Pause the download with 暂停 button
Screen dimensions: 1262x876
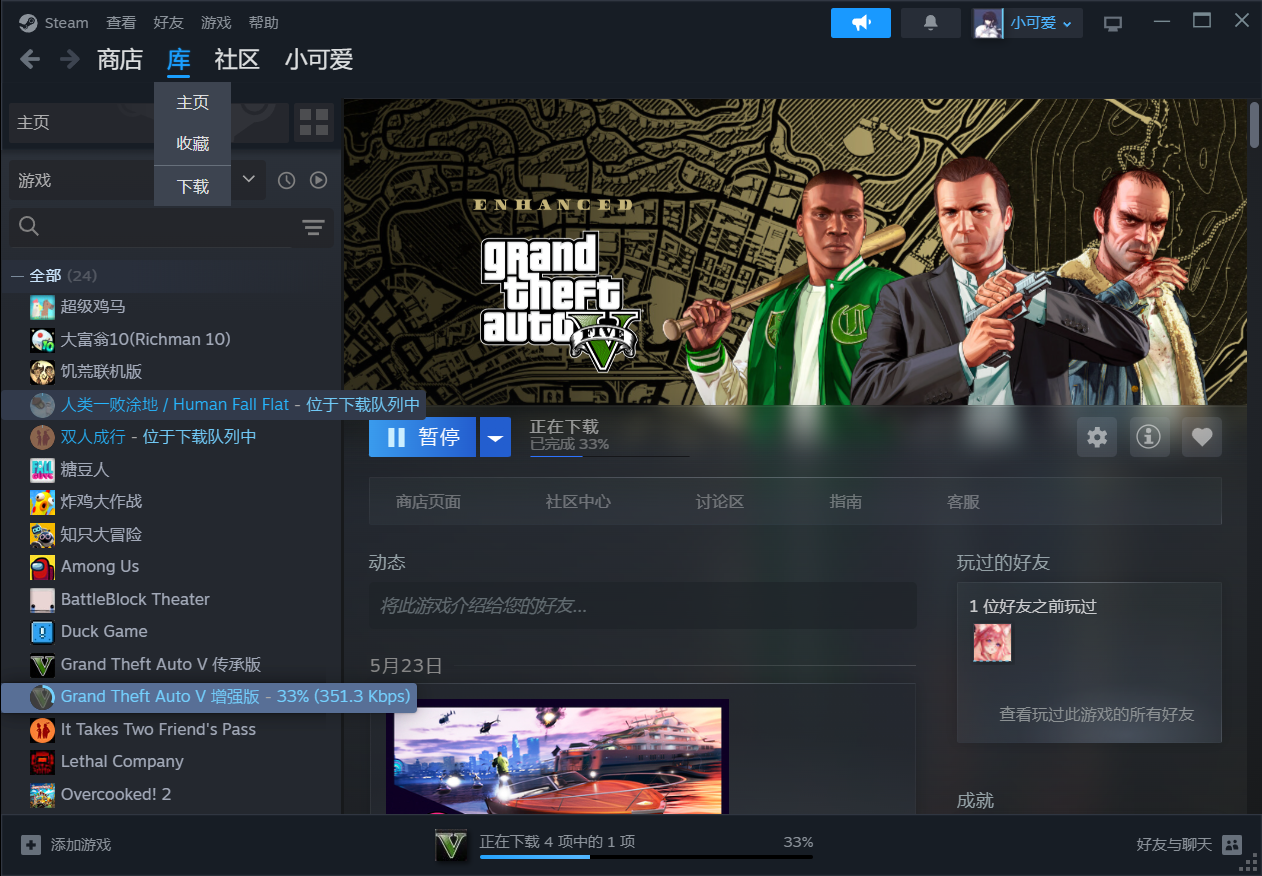[422, 437]
